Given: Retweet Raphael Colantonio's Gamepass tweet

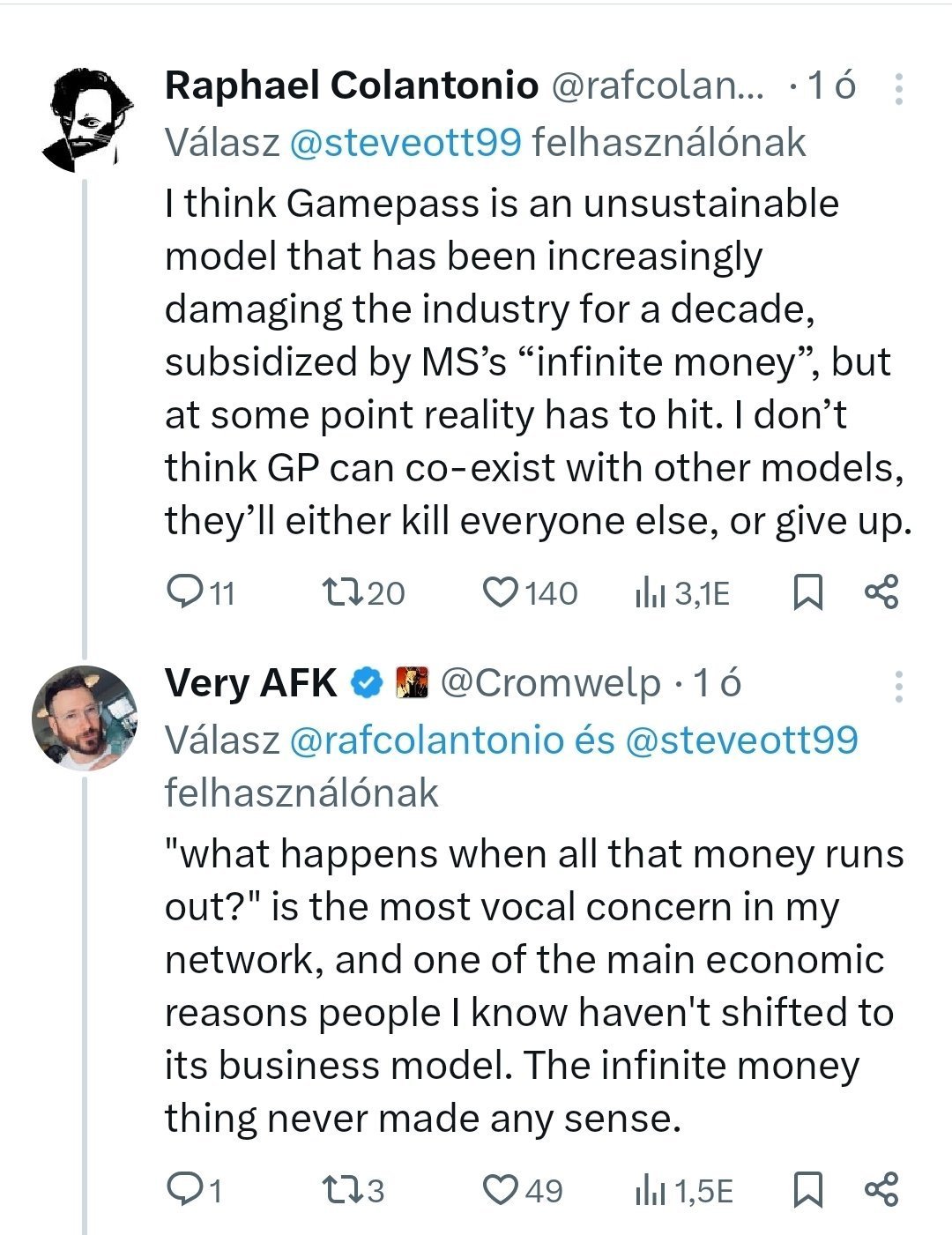Looking at the screenshot, I should [343, 592].
